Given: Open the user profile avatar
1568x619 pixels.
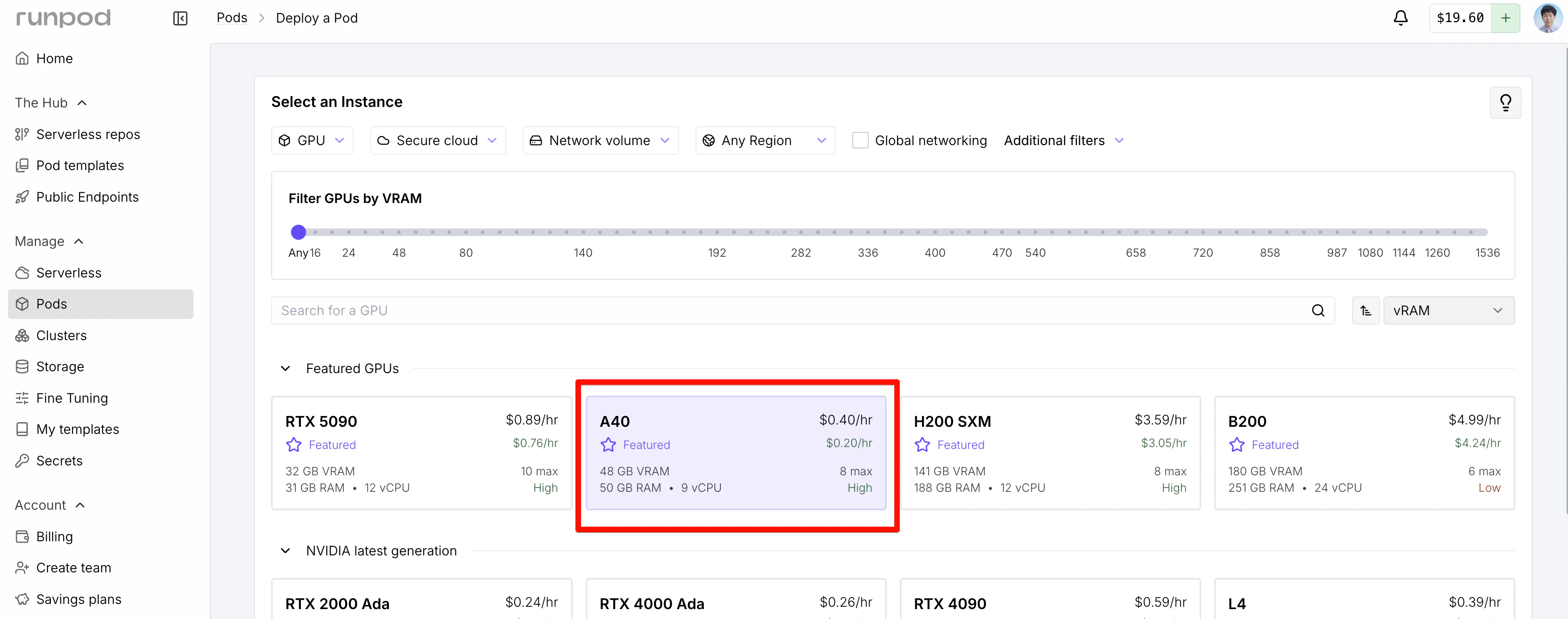Looking at the screenshot, I should [x=1547, y=18].
